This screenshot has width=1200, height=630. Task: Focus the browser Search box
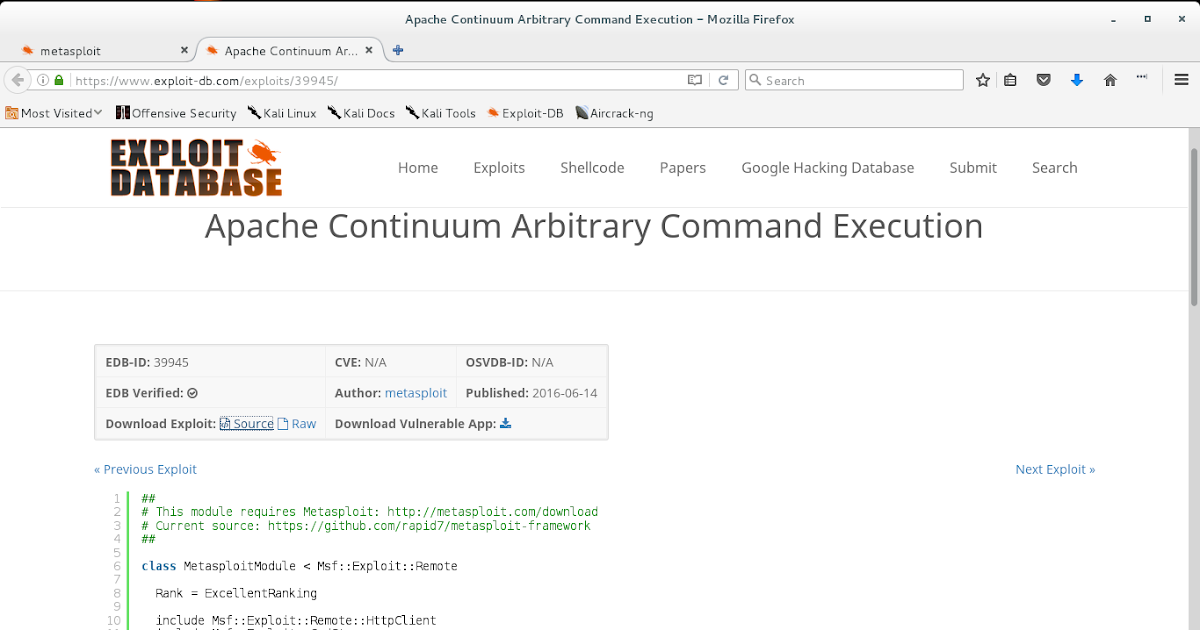point(855,80)
